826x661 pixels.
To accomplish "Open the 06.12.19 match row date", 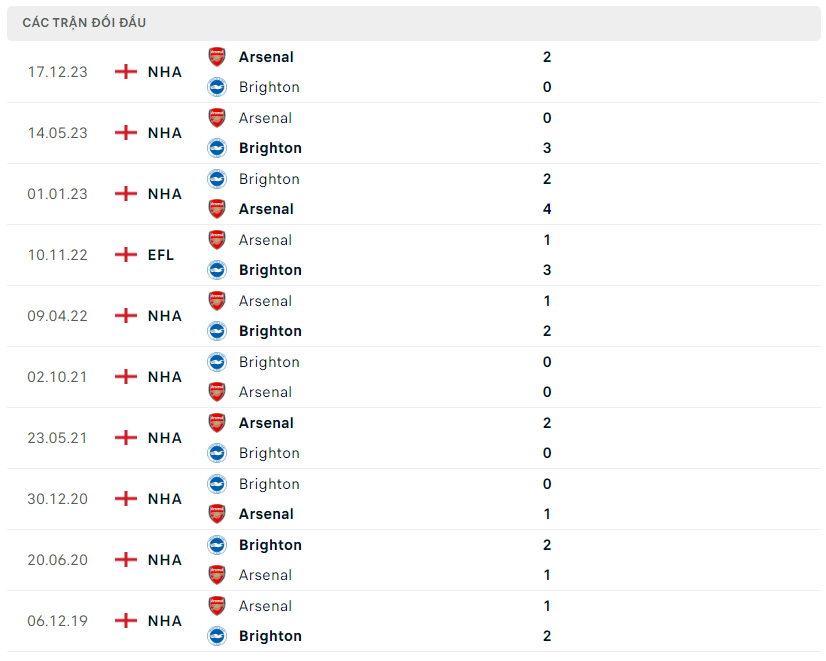I will click(57, 621).
